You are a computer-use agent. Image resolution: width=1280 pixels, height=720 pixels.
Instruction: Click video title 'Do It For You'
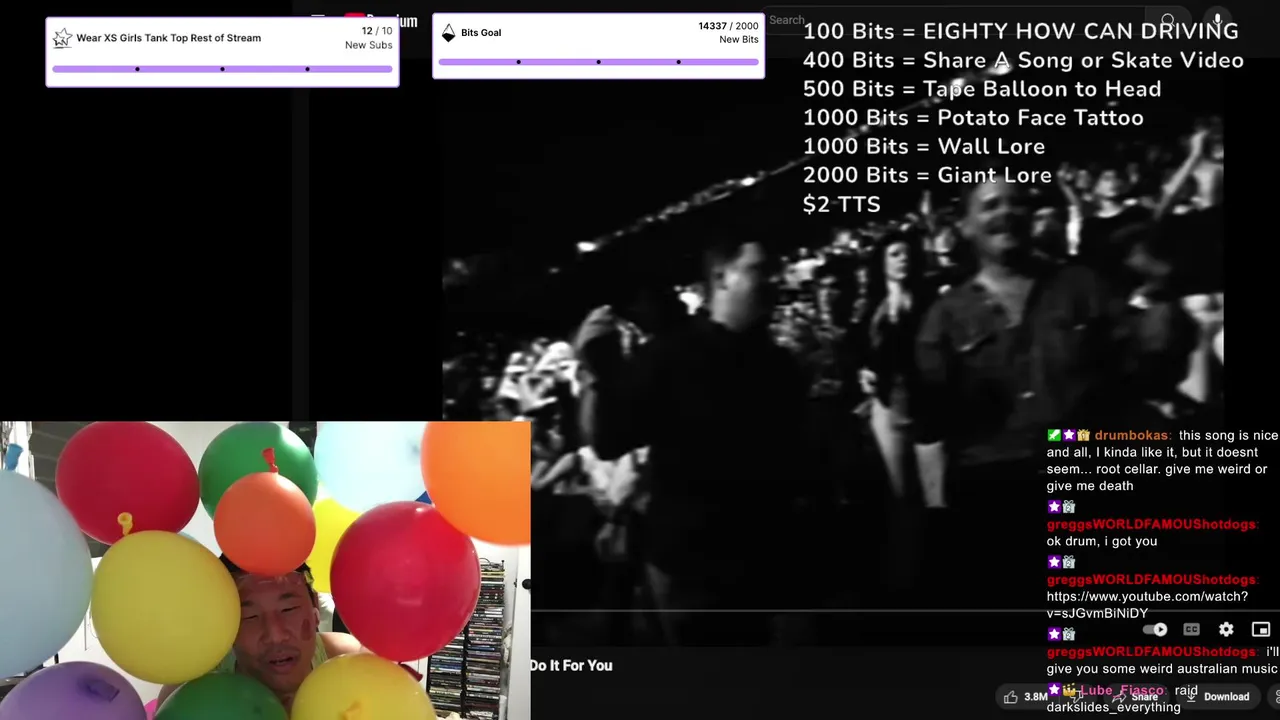571,666
